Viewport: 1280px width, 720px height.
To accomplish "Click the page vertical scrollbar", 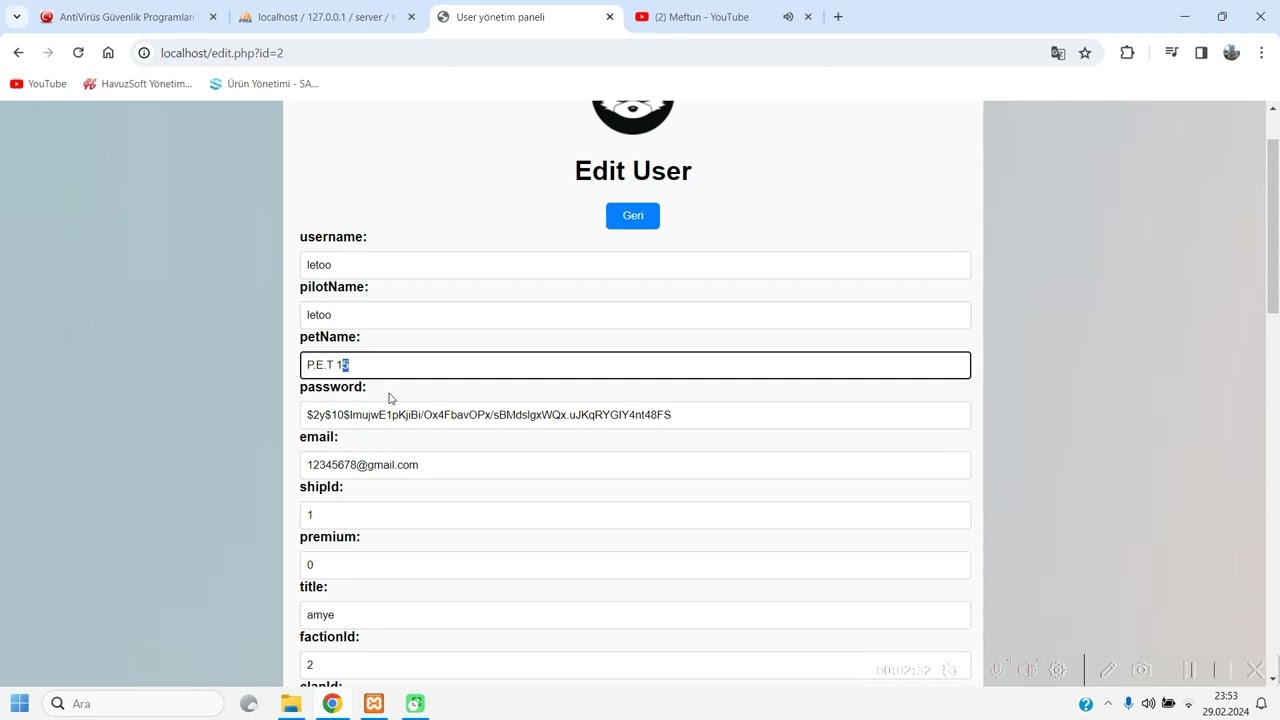I will 1273,228.
